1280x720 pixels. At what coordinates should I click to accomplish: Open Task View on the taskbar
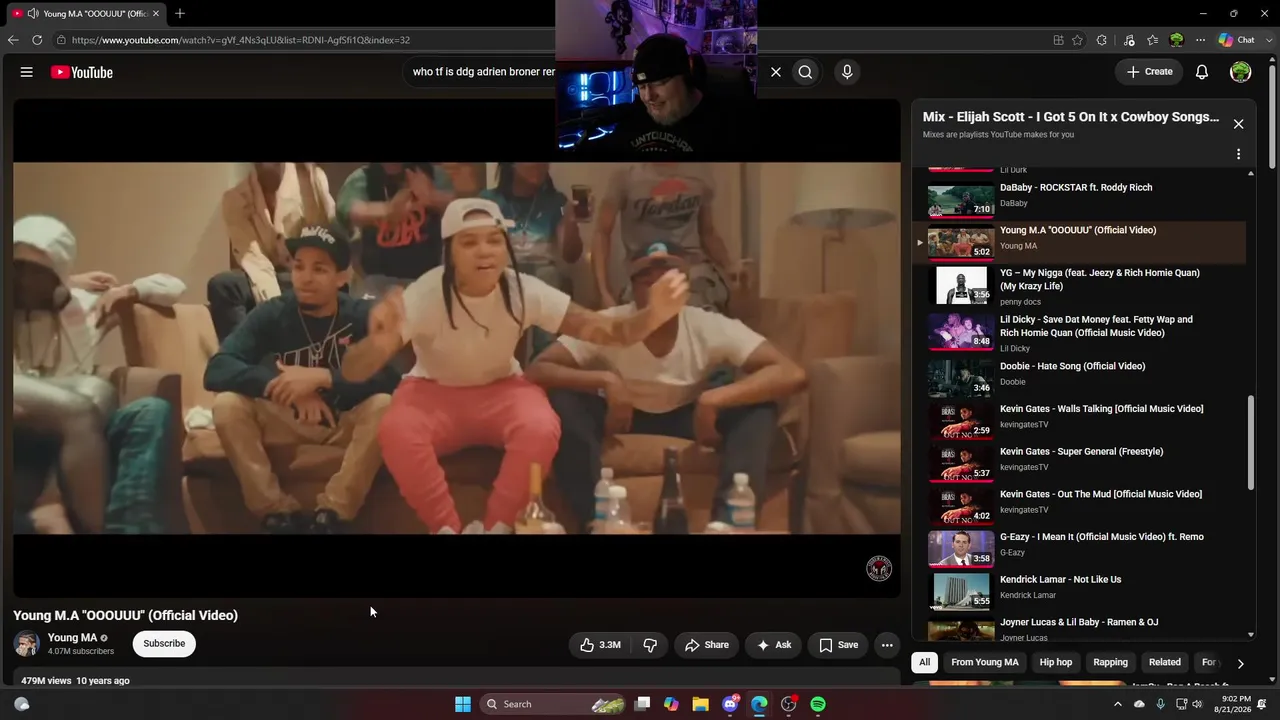coord(642,704)
